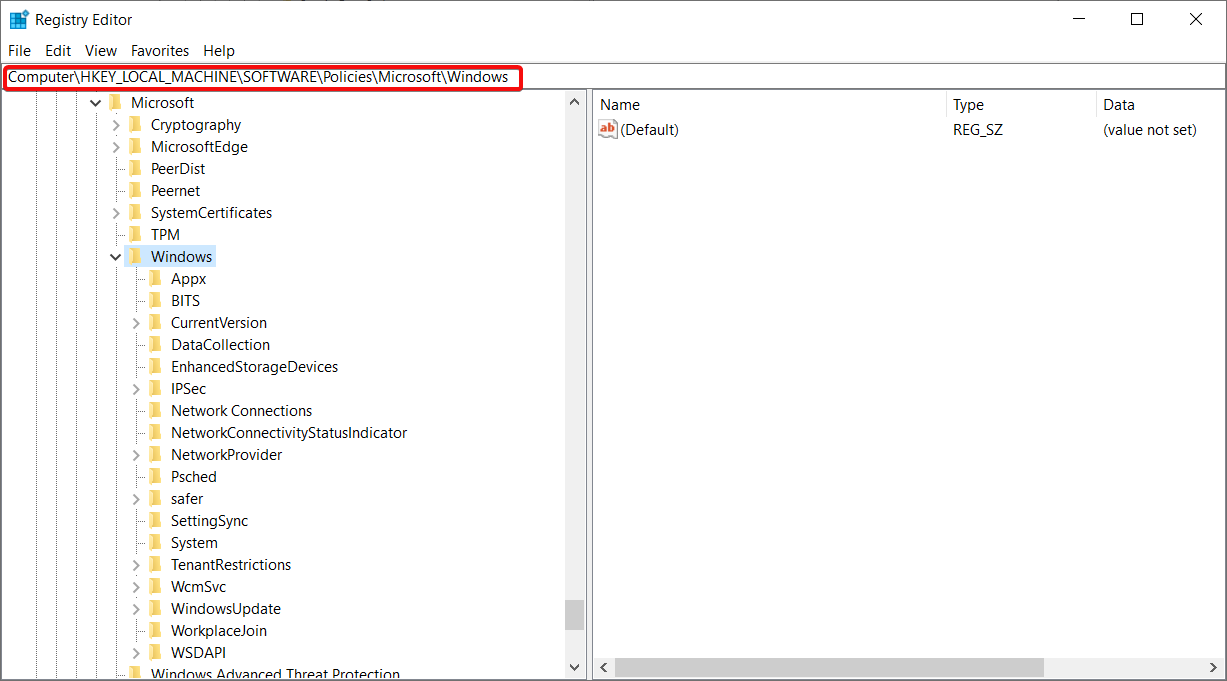The width and height of the screenshot is (1227, 681).
Task: Open the Edit menu
Action: tap(58, 50)
